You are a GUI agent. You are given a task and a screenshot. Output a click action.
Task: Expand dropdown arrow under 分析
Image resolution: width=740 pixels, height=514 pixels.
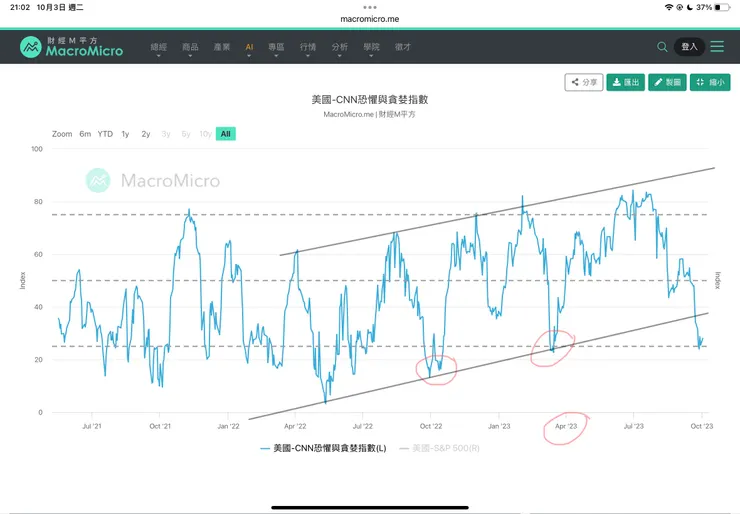[339, 56]
